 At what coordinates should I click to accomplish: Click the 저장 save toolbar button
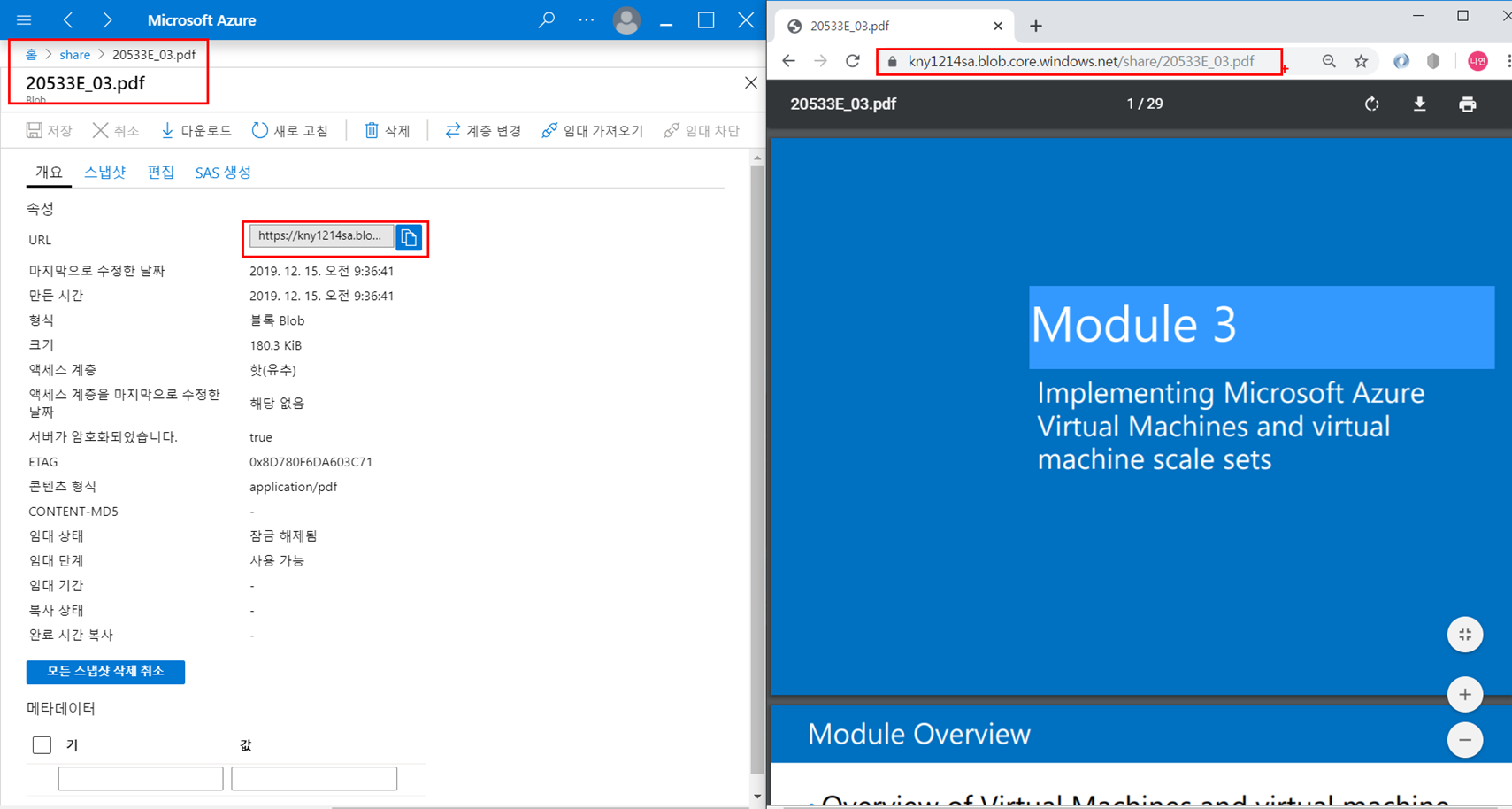pos(50,130)
